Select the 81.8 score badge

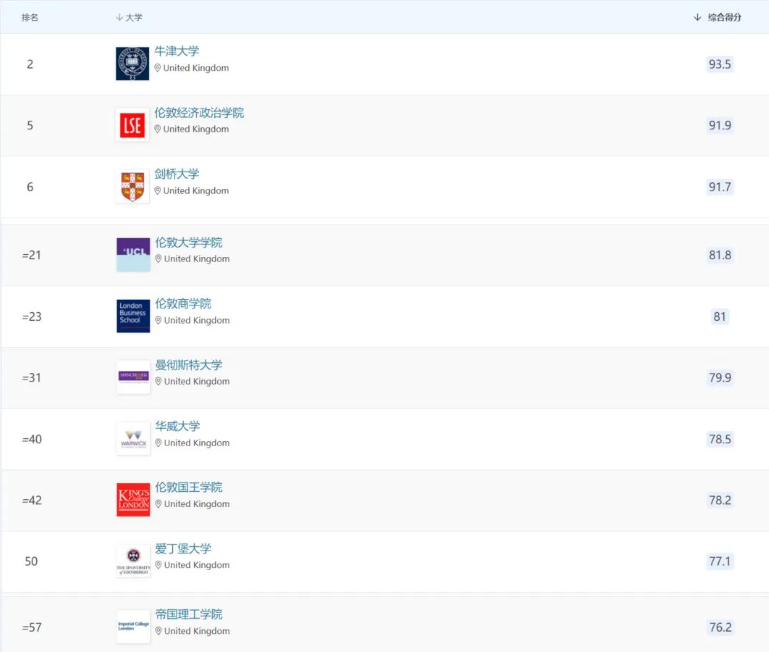pyautogui.click(x=720, y=255)
